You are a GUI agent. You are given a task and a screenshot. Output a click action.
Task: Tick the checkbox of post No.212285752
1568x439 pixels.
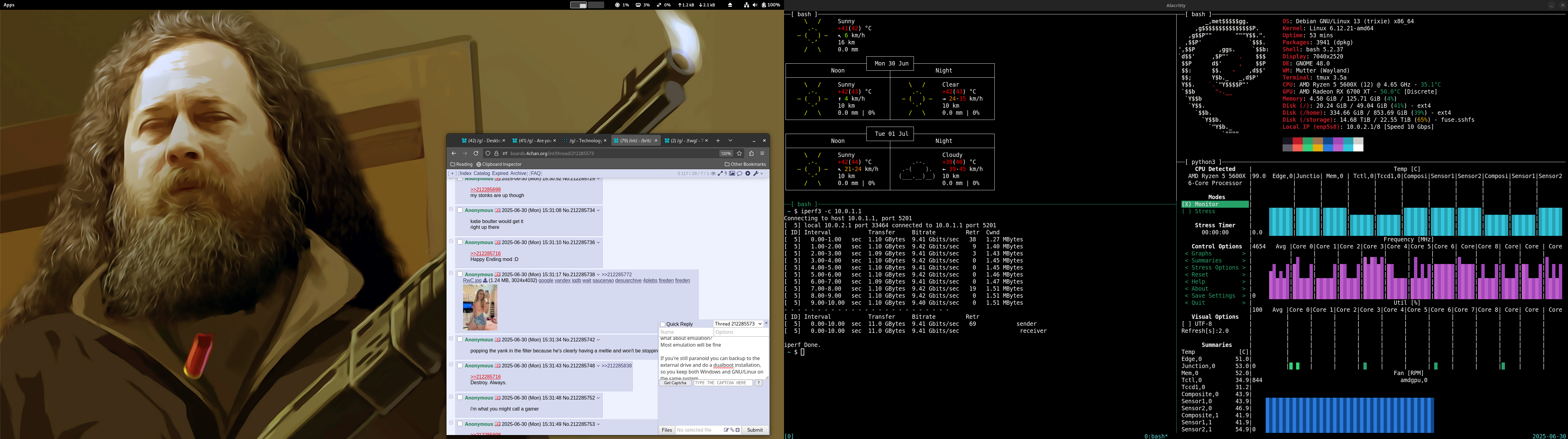tap(460, 398)
